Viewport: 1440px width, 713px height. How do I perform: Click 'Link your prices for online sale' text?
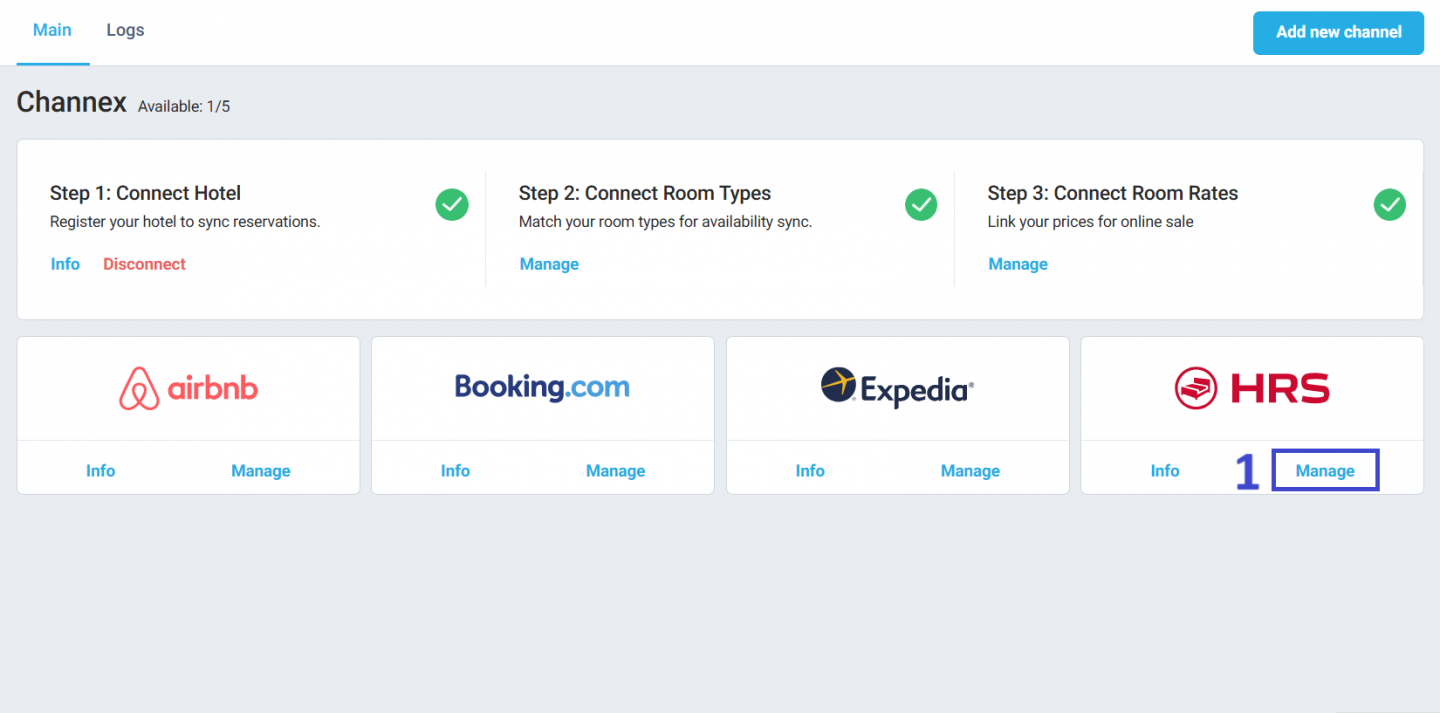(1091, 222)
